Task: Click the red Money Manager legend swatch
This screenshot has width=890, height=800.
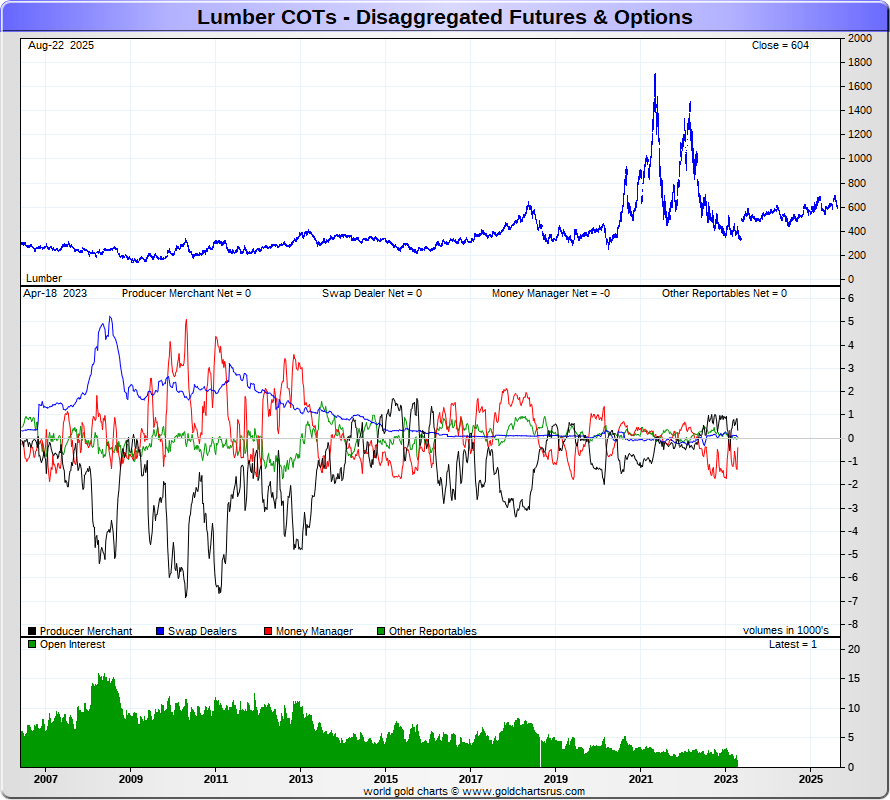Action: pyautogui.click(x=268, y=631)
